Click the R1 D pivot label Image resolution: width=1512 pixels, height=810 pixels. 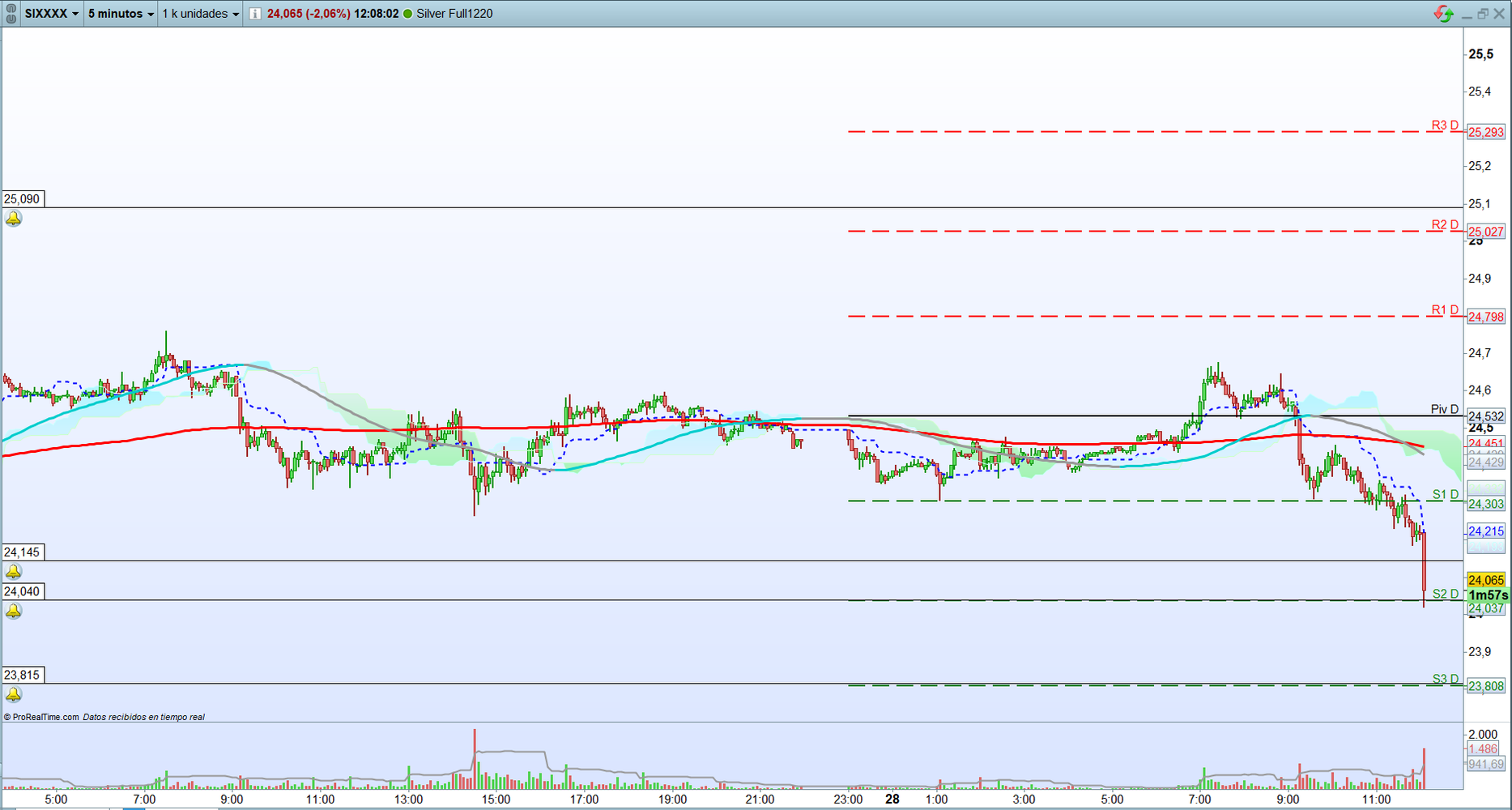click(x=1445, y=310)
